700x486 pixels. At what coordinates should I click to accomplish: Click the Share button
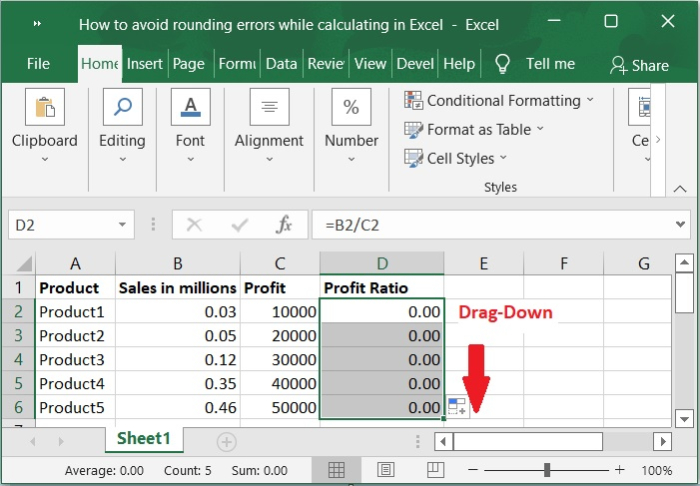(639, 65)
